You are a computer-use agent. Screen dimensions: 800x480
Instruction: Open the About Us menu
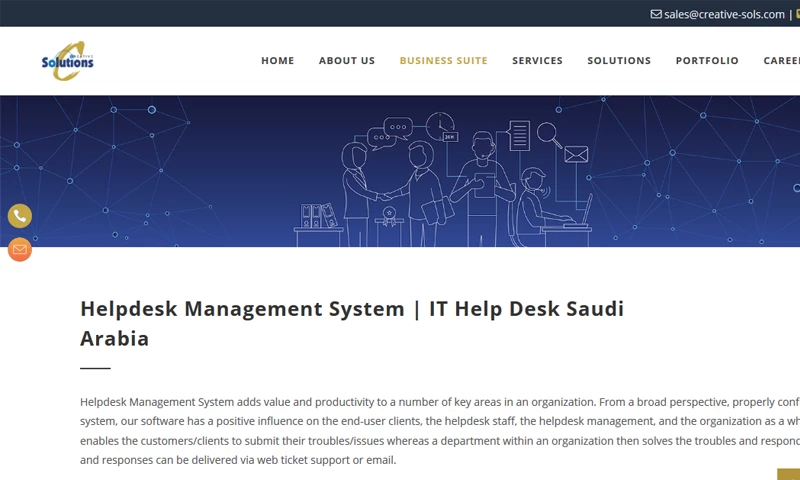[x=347, y=61]
